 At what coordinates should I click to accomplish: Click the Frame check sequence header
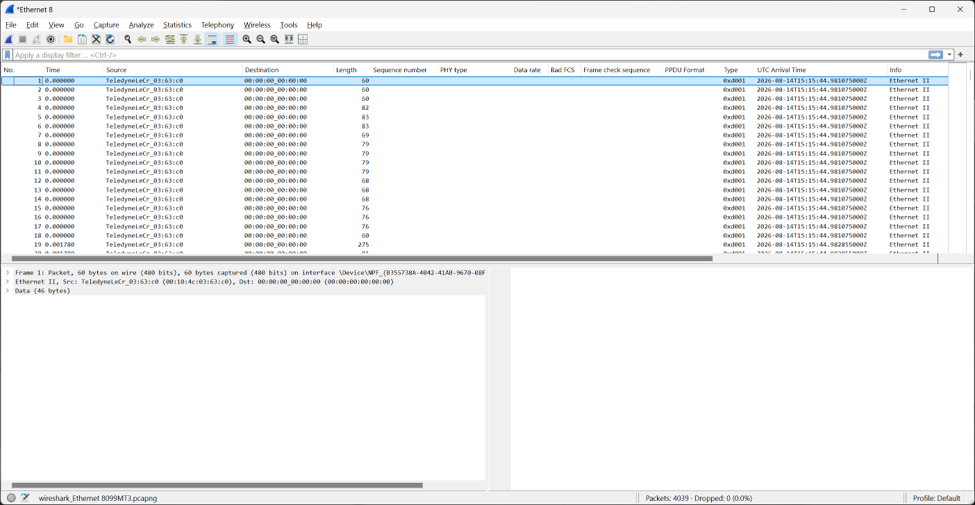[621, 70]
